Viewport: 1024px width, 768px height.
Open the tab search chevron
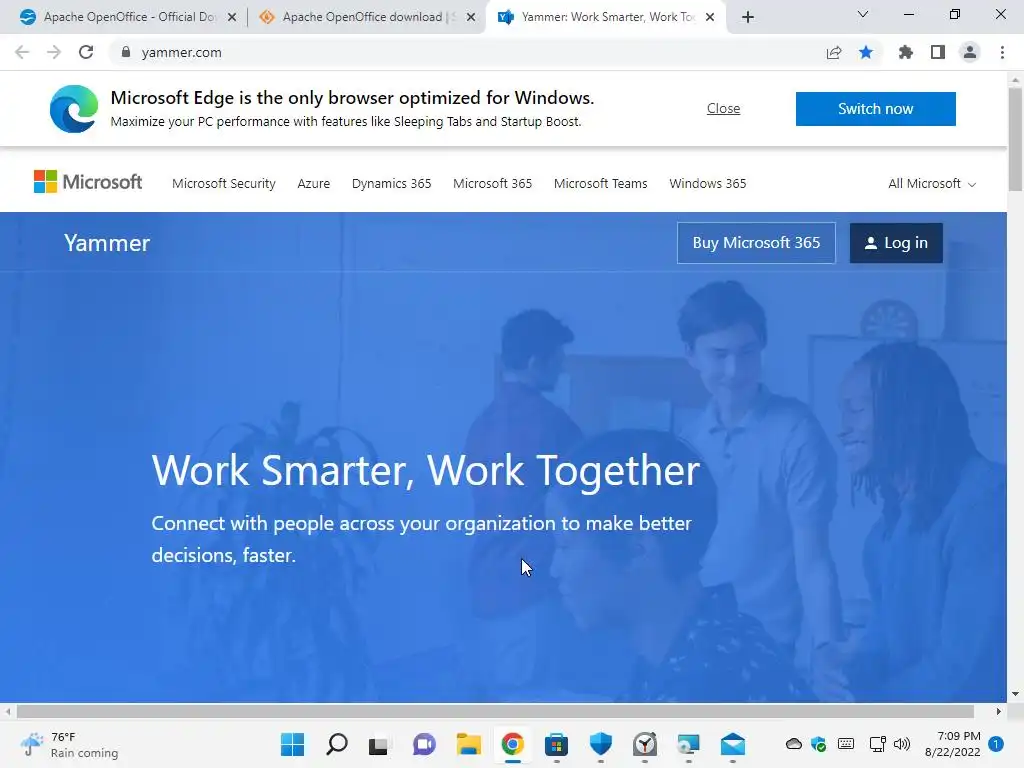coord(863,14)
